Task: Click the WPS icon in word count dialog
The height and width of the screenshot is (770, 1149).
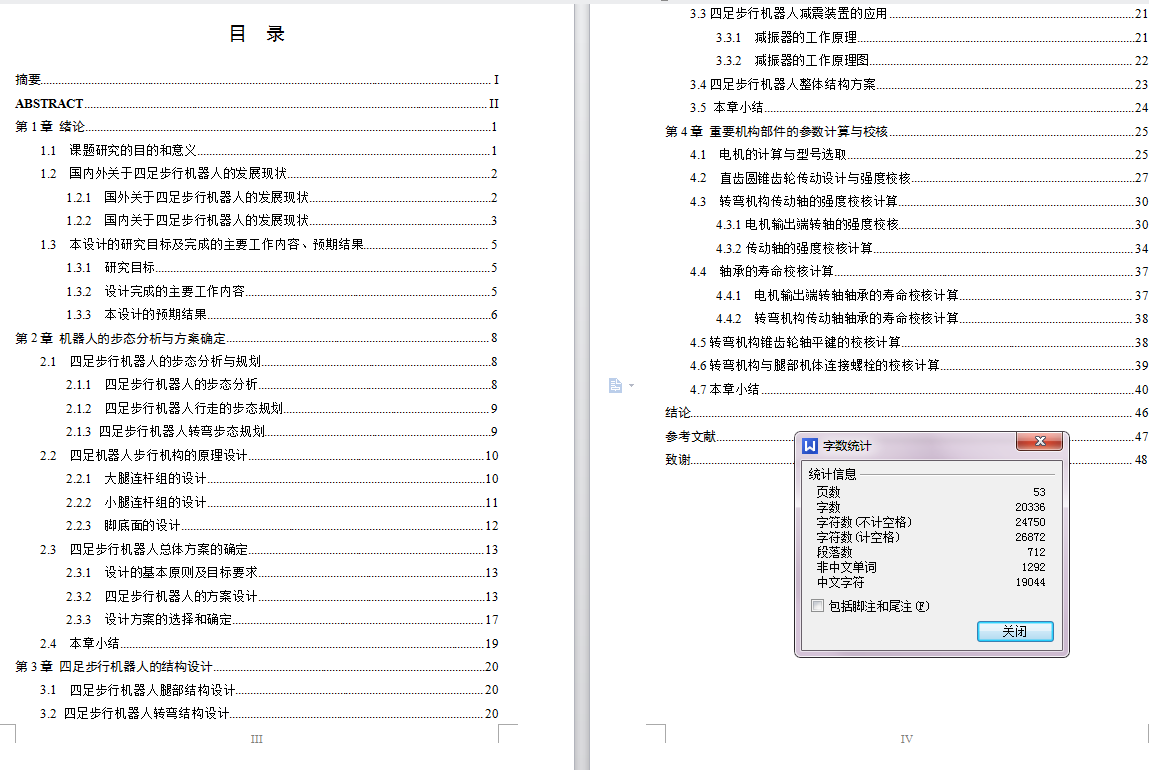Action: [x=810, y=446]
